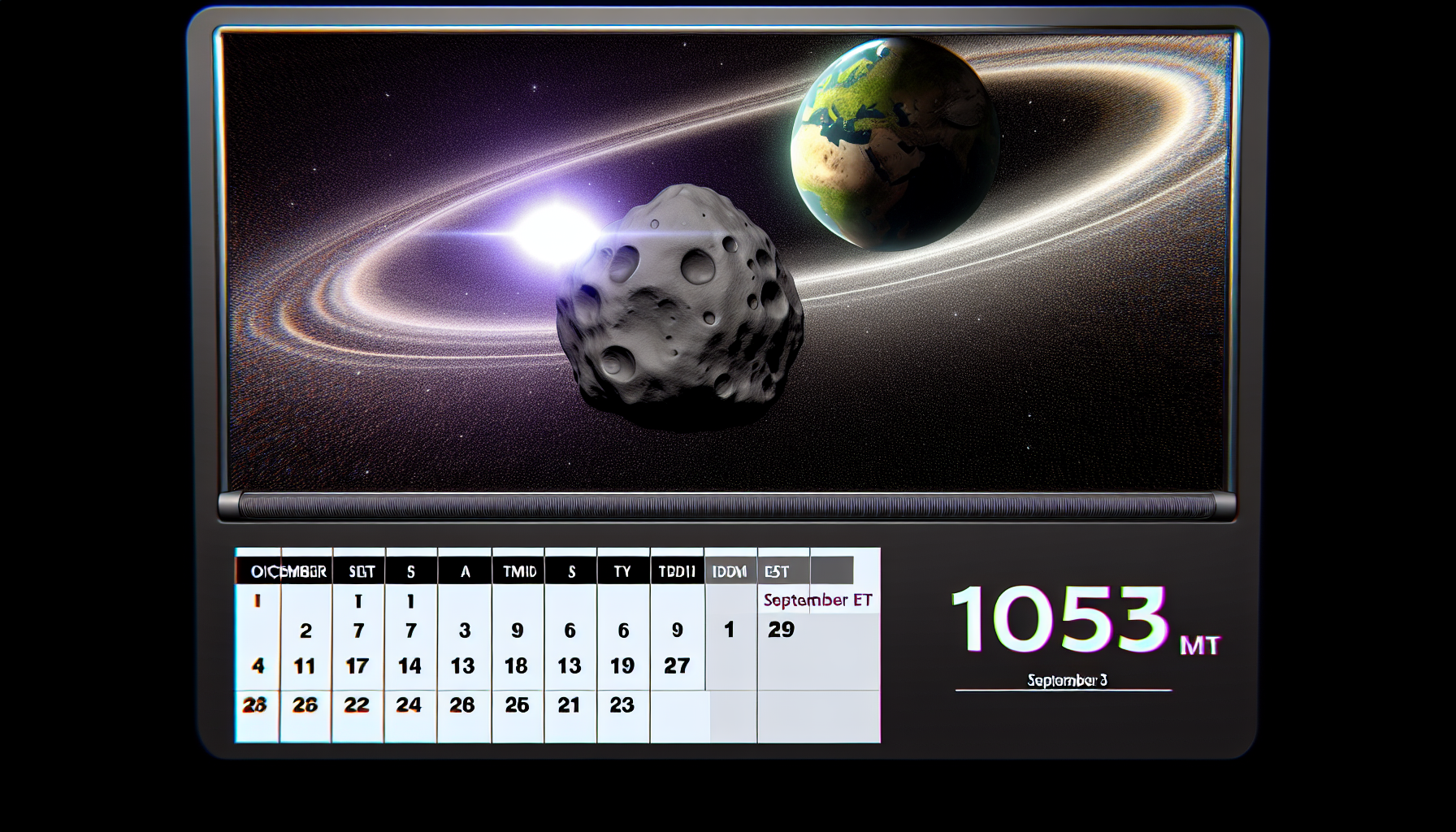Viewport: 1456px width, 832px height.
Task: Select date 3 in the calendar
Action: pos(465,630)
